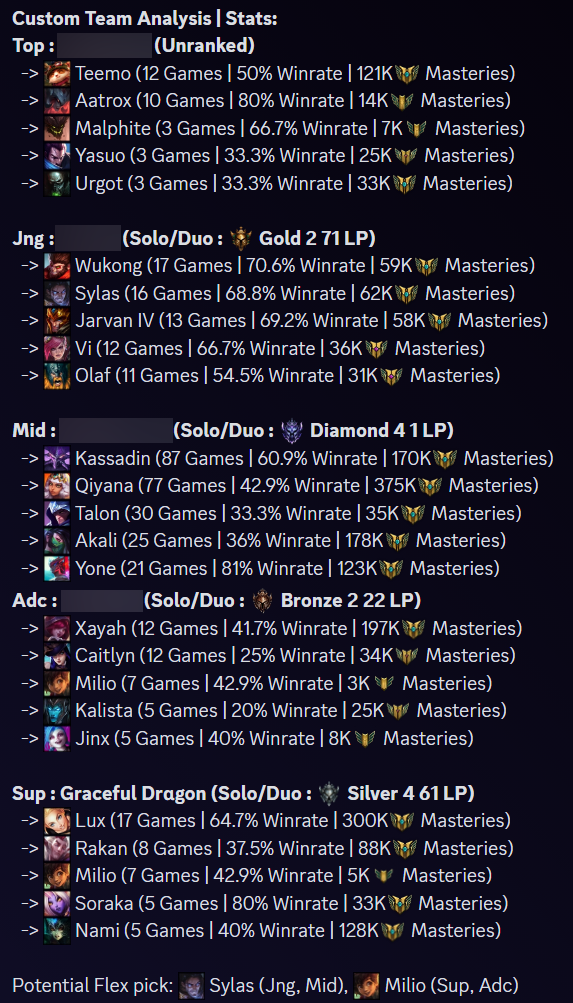Click the Yone champion portrait
Screen dimensions: 573x1003
pyautogui.click(x=57, y=569)
